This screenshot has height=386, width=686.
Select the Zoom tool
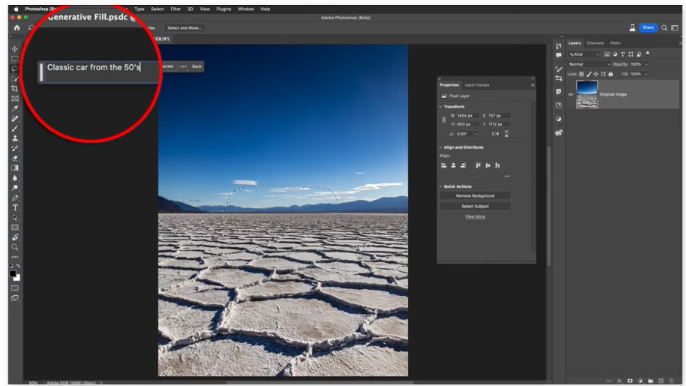click(x=15, y=247)
